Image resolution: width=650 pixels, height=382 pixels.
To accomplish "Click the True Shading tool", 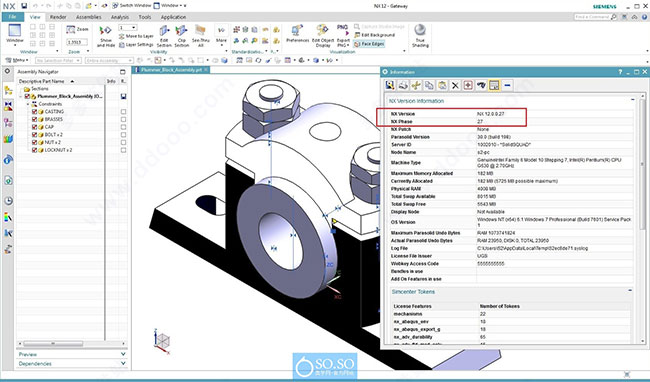I will point(420,36).
